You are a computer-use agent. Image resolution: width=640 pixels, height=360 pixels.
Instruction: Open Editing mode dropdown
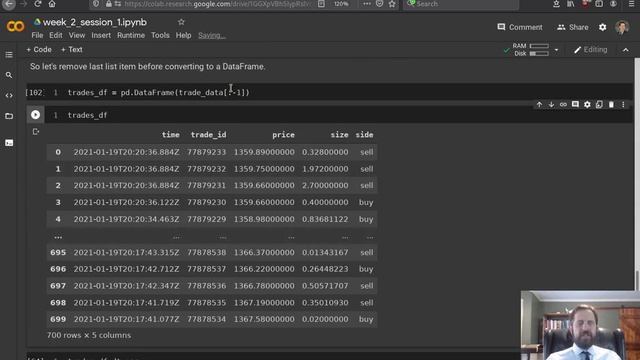point(591,50)
